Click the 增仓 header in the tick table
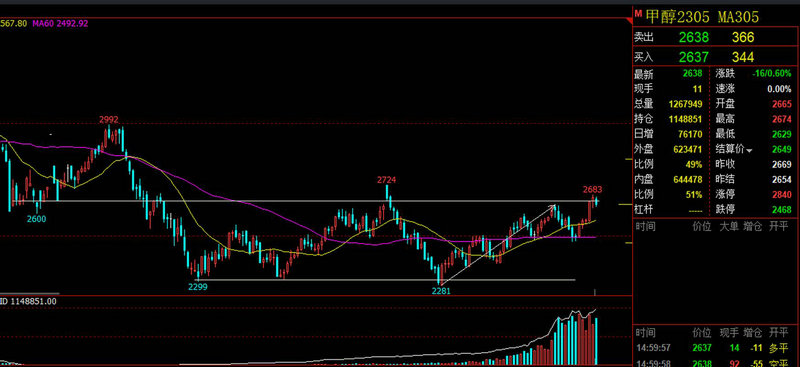This screenshot has width=800, height=367. point(753,333)
